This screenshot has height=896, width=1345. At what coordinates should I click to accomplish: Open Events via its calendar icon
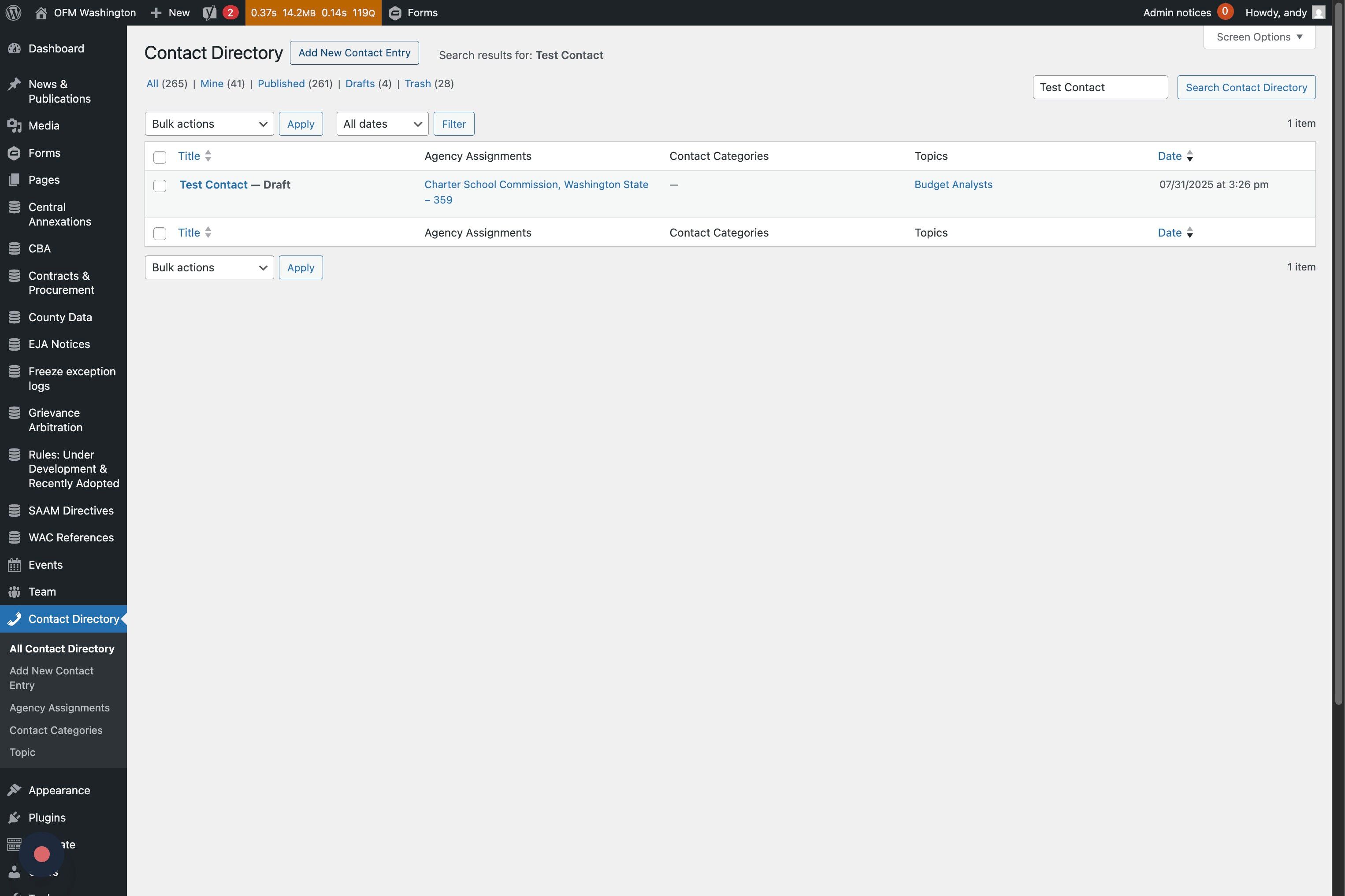(14, 565)
